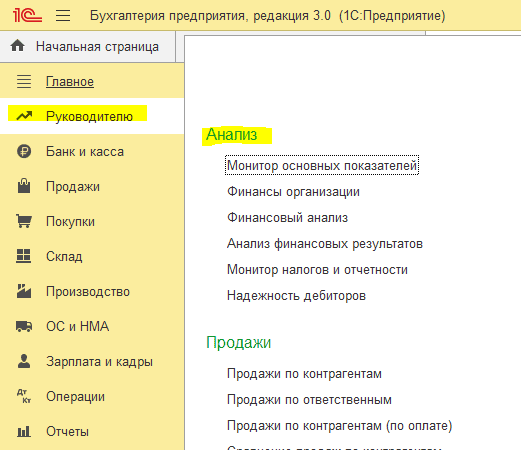
Task: Open Продажи по ответственным report
Action: 309,400
